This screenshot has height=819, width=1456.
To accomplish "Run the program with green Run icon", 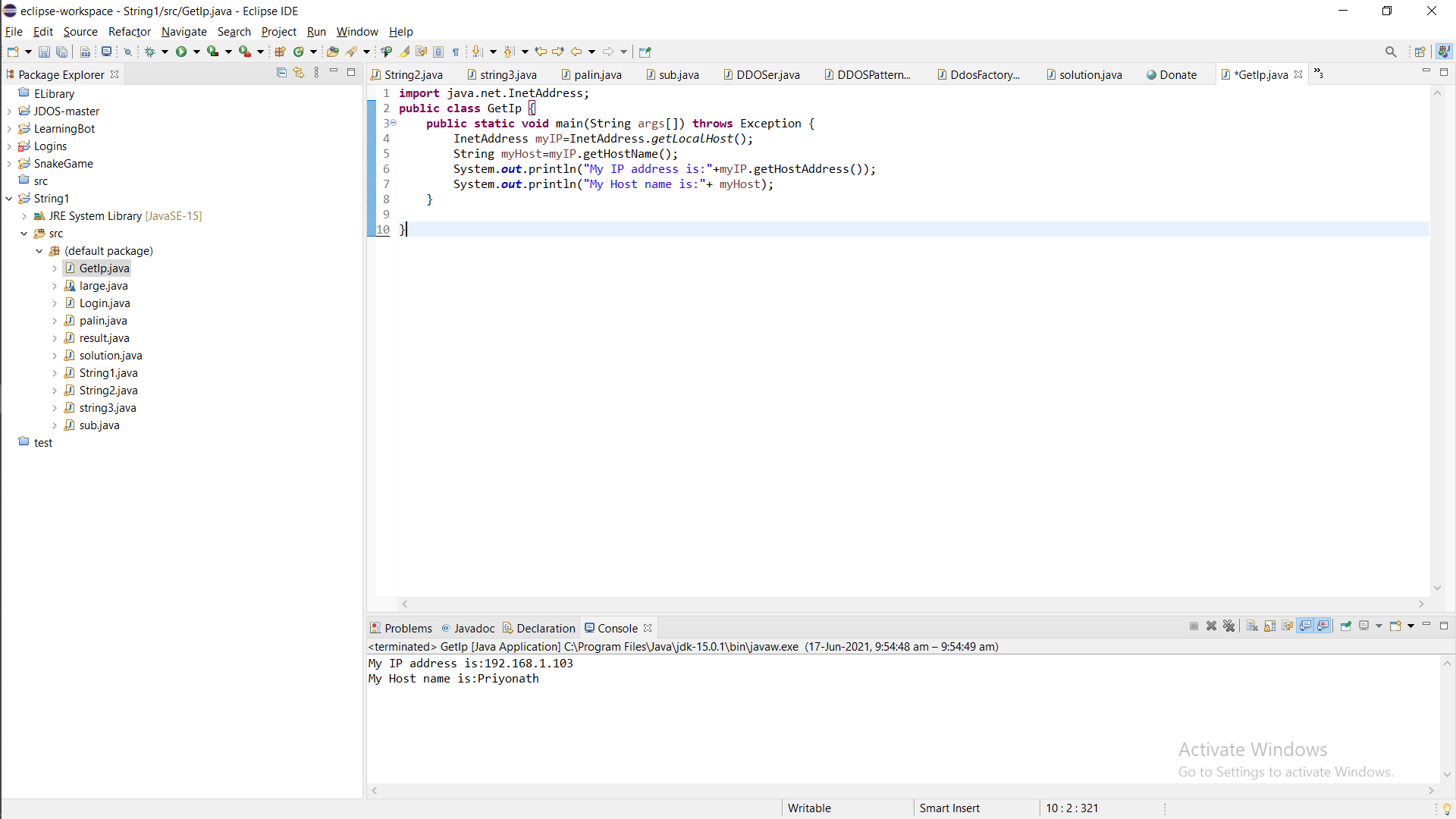I will [x=181, y=52].
